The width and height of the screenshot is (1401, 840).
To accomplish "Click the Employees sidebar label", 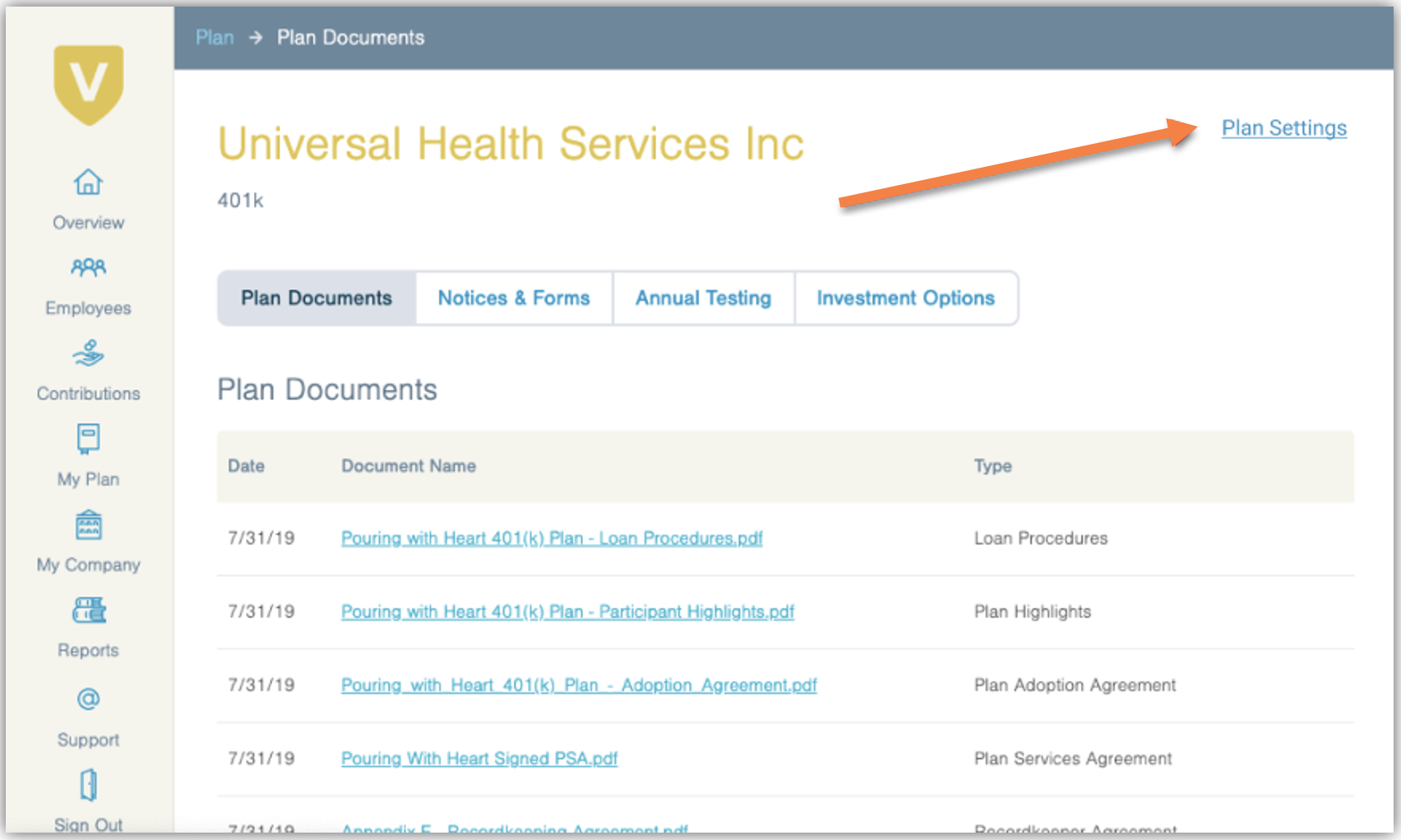I will click(88, 308).
